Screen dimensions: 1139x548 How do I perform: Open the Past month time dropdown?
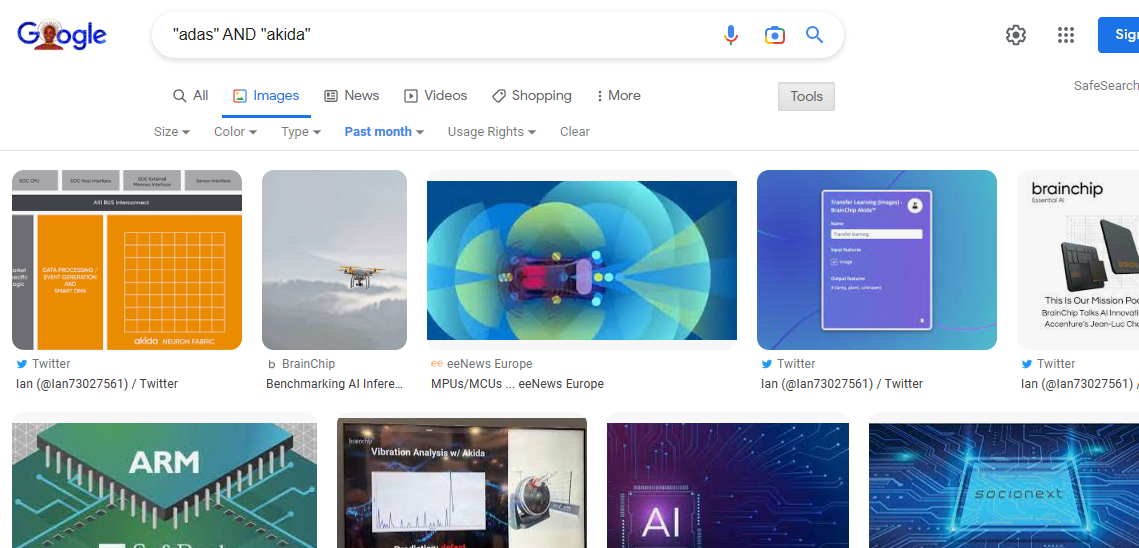[x=384, y=132]
